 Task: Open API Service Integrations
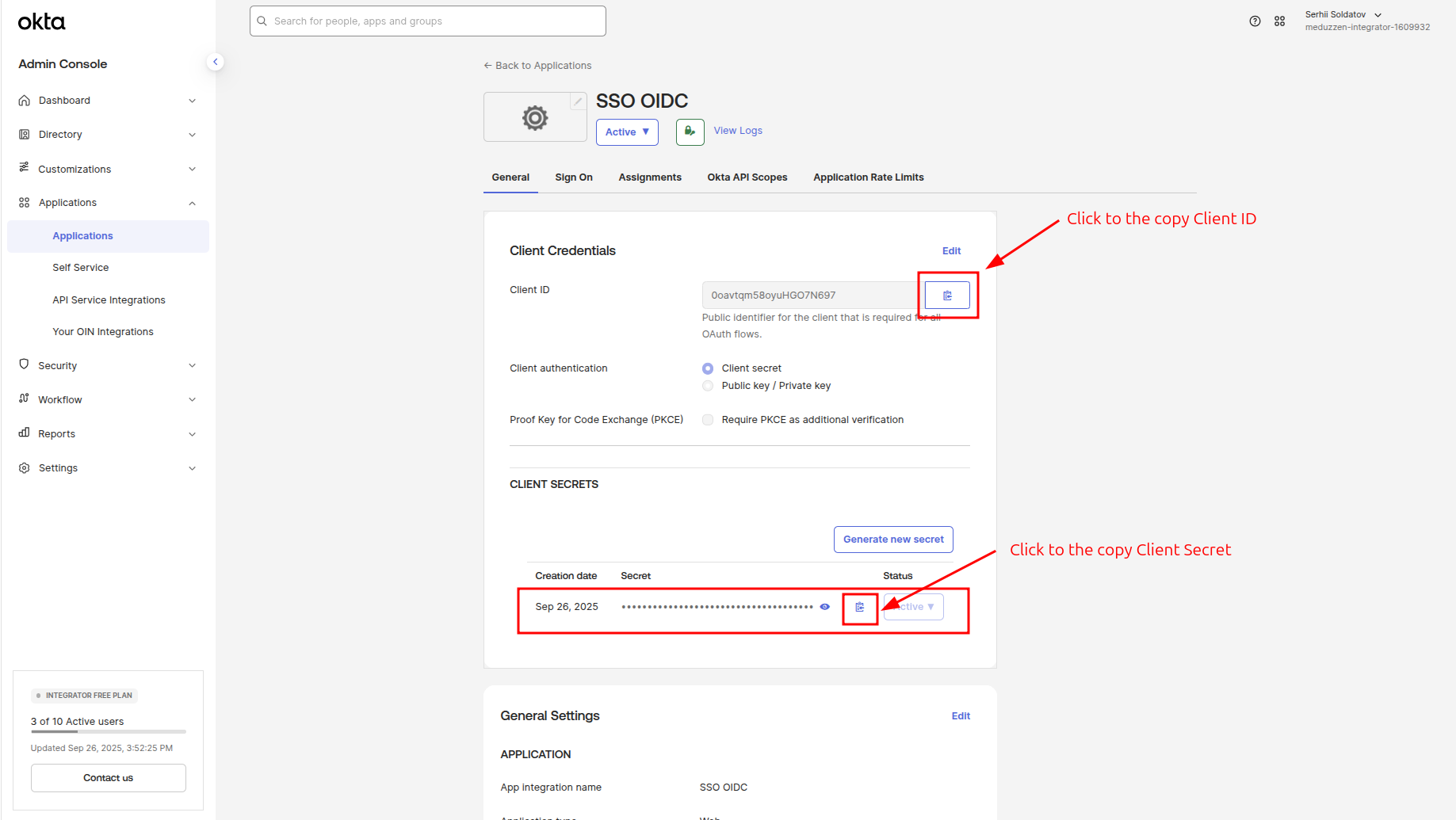coord(109,300)
